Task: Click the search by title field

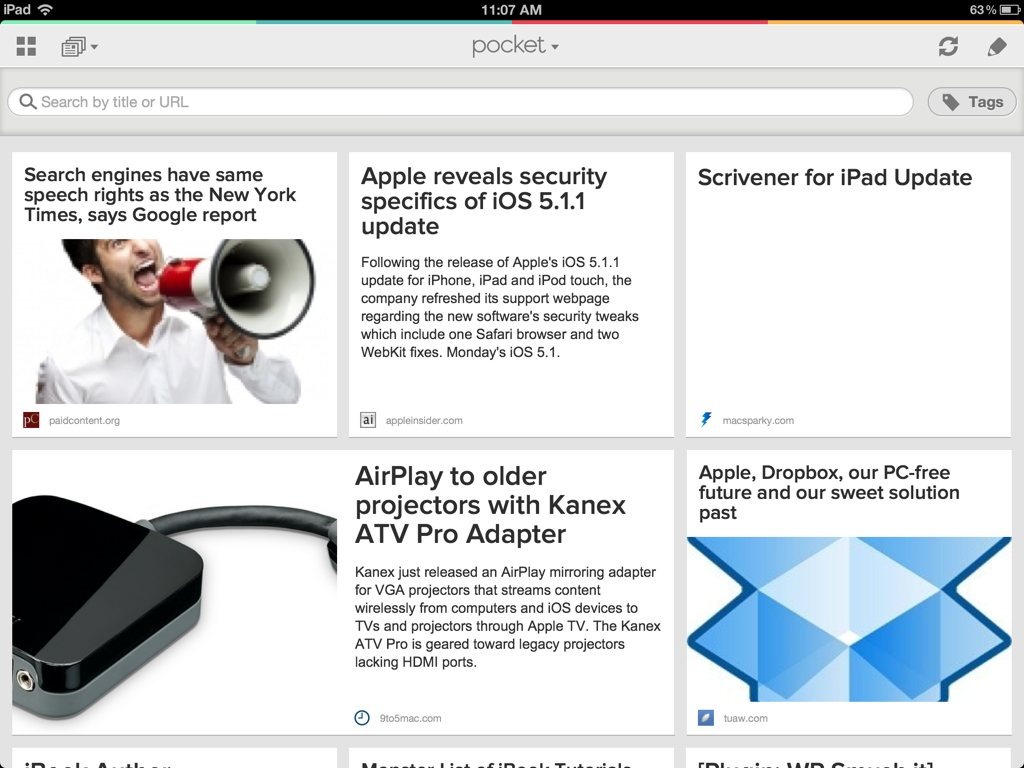Action: coord(470,102)
